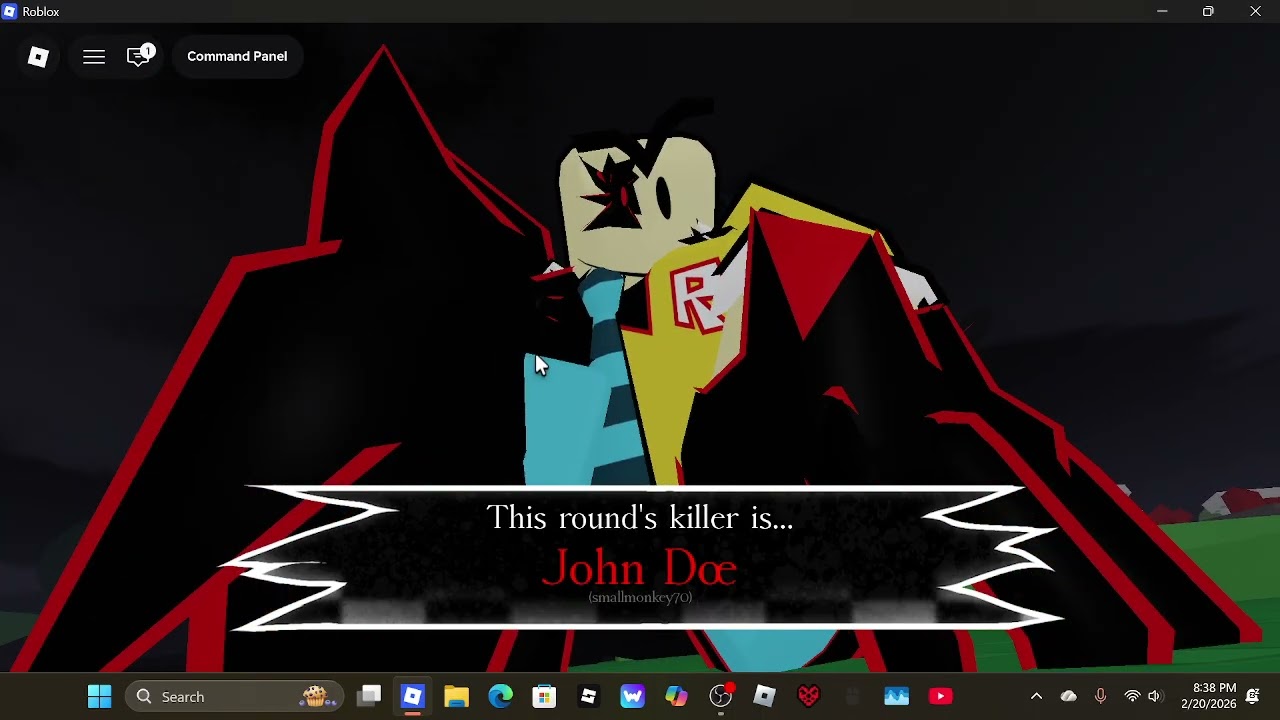Open YouTube from the taskbar
1280x720 pixels.
pyautogui.click(x=940, y=697)
